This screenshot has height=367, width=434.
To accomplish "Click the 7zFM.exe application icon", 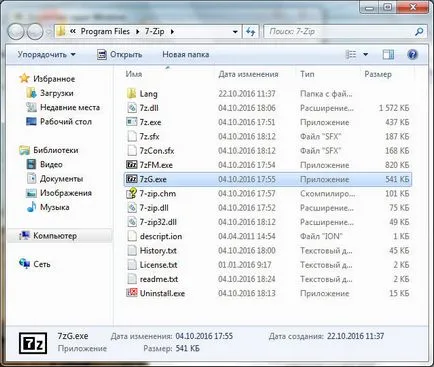I will (132, 165).
